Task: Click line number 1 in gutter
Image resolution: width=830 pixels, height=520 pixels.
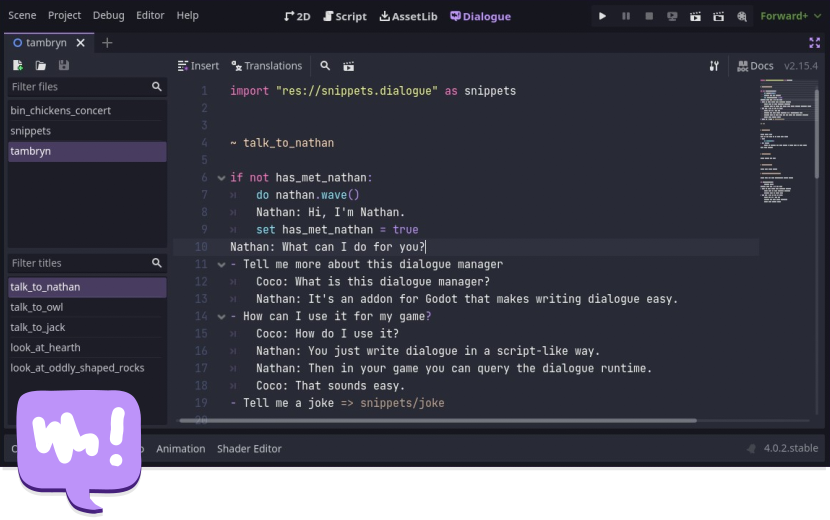Action: [204, 91]
